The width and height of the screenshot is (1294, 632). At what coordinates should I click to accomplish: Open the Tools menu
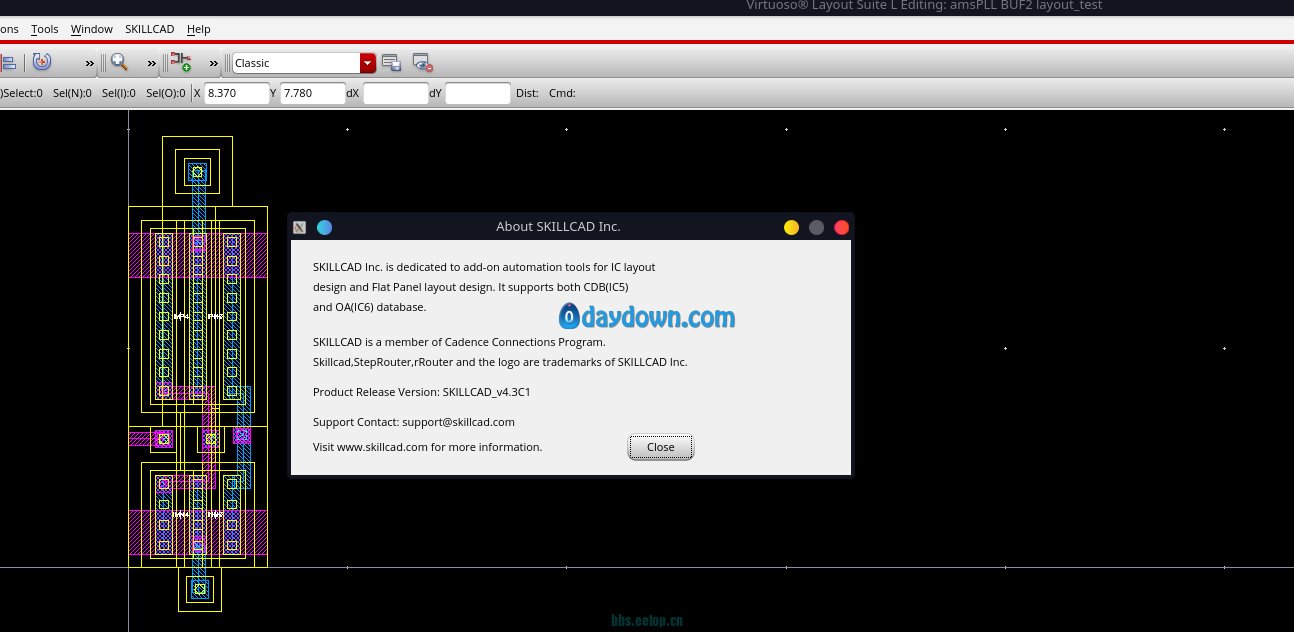click(44, 29)
